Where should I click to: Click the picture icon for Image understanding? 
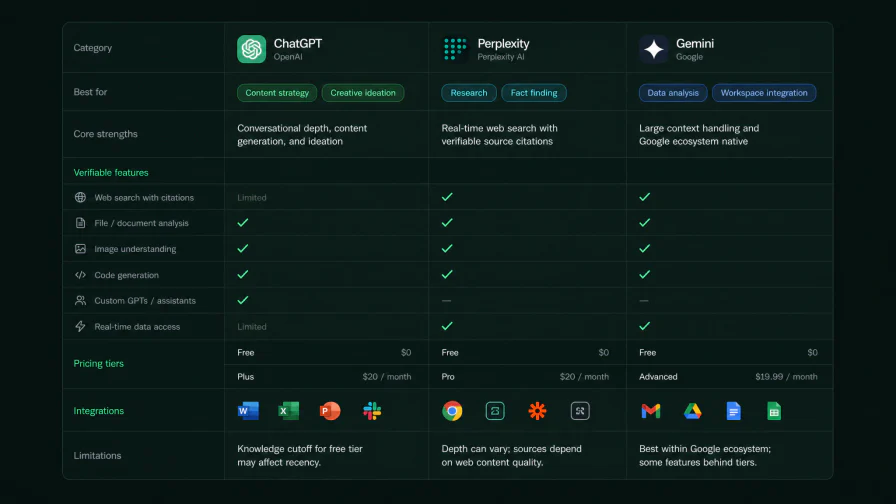point(81,249)
